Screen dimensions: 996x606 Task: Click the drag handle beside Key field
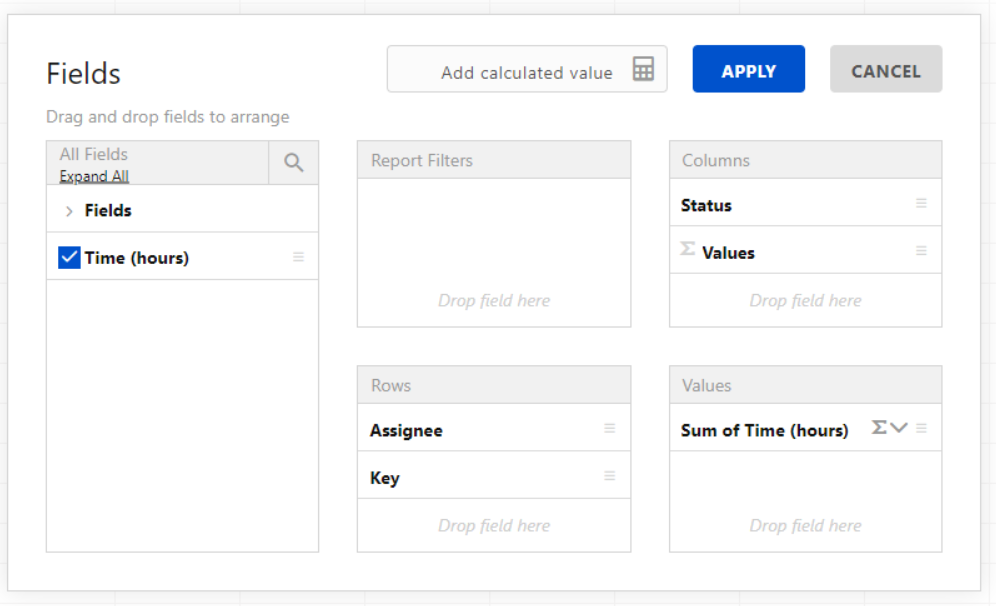[609, 476]
